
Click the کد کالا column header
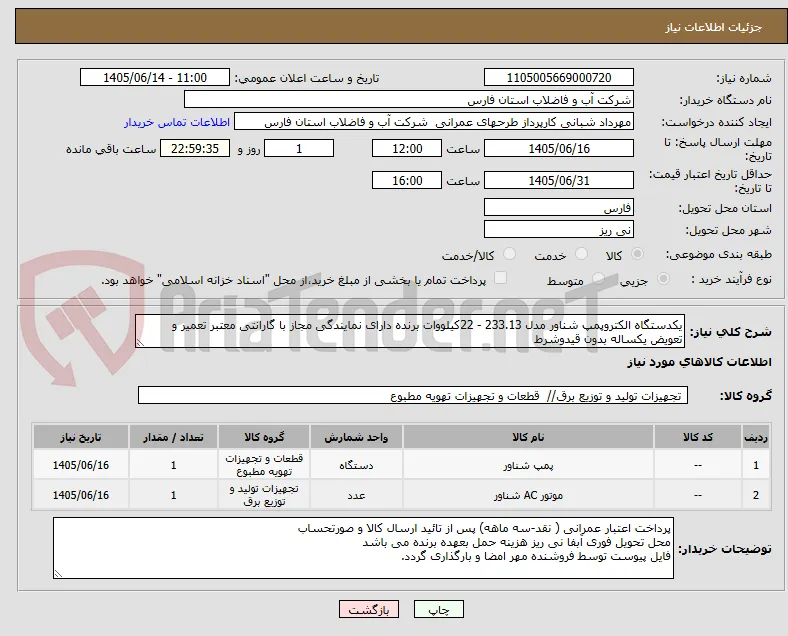pos(698,437)
